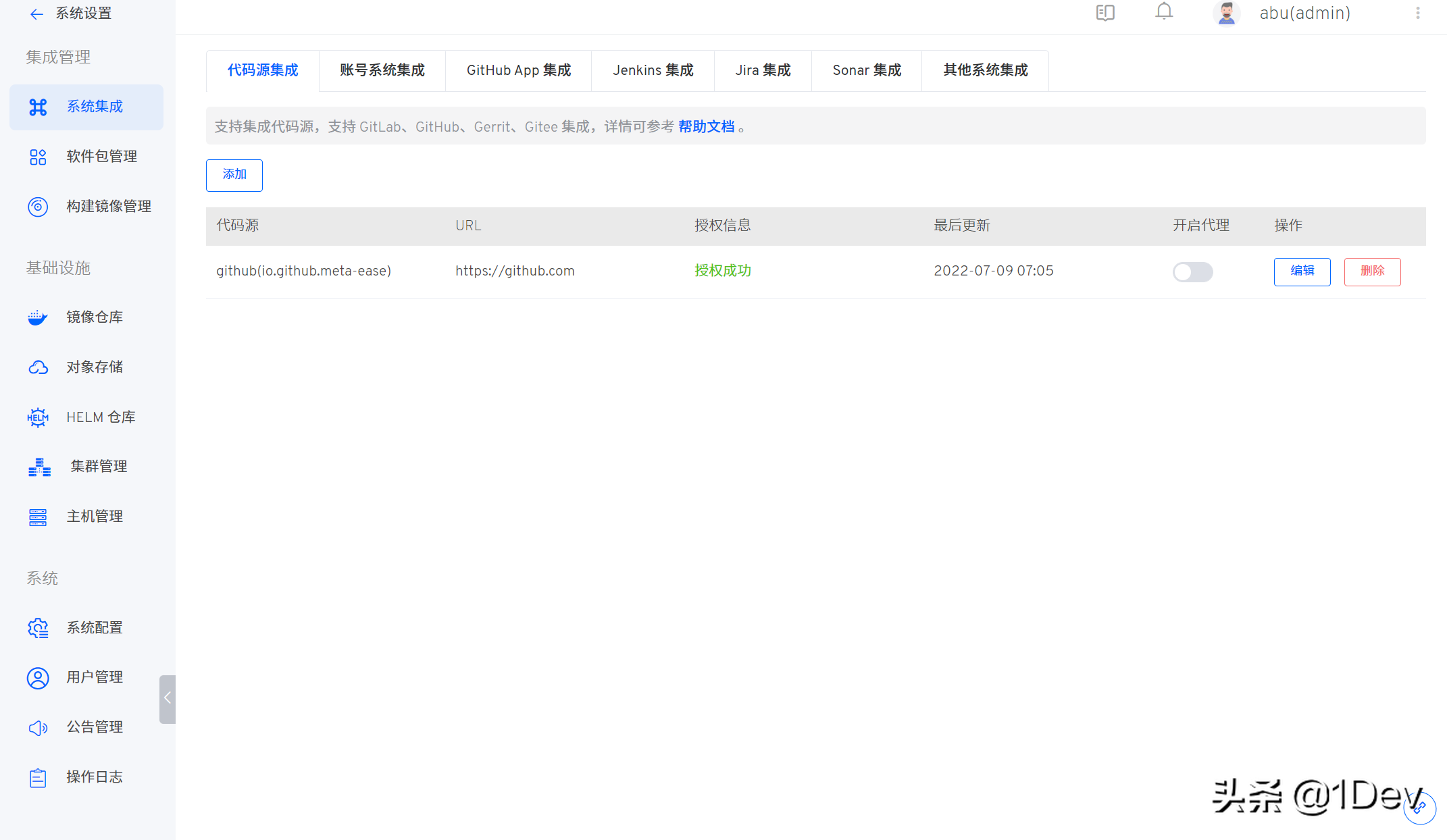Switch to the Jira 集成 tab

pos(763,70)
